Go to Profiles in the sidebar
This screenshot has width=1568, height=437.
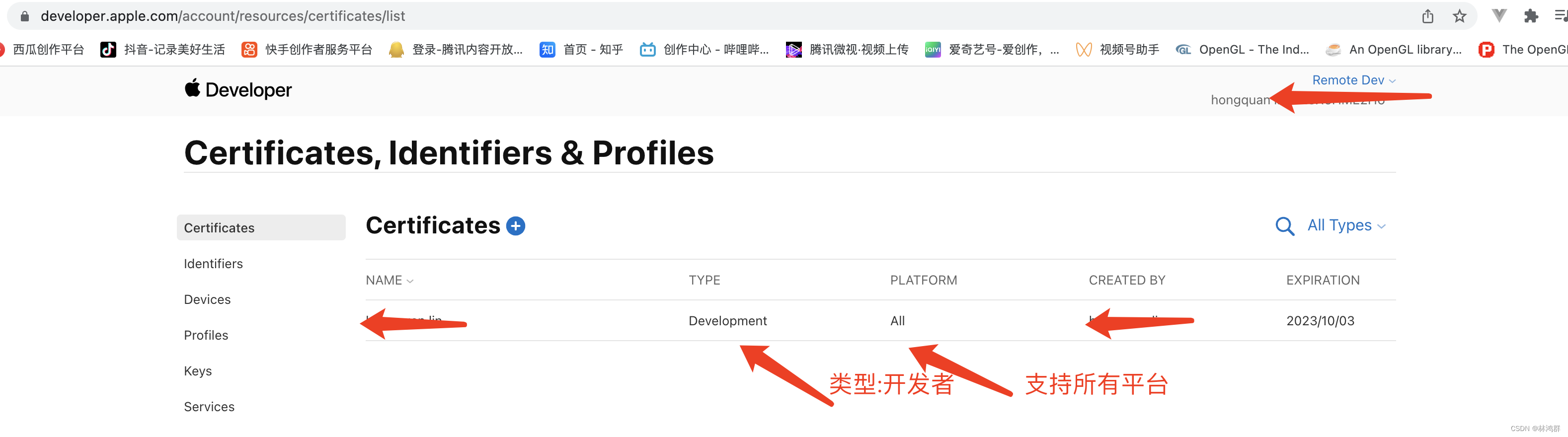click(x=206, y=335)
